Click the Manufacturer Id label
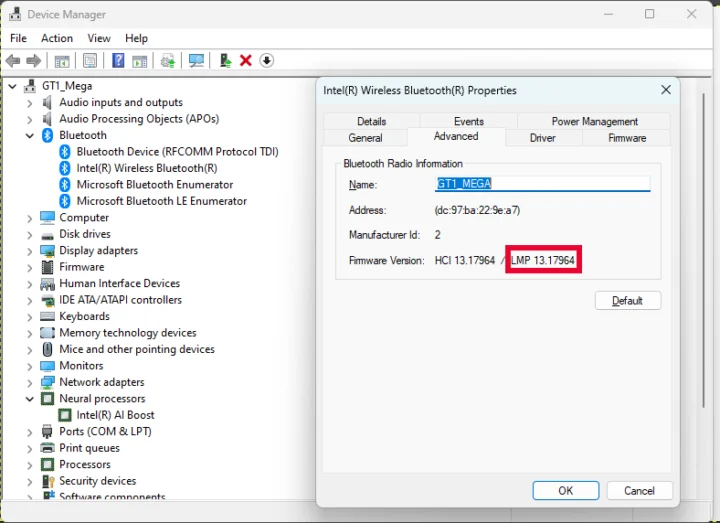The image size is (720, 523). (384, 235)
